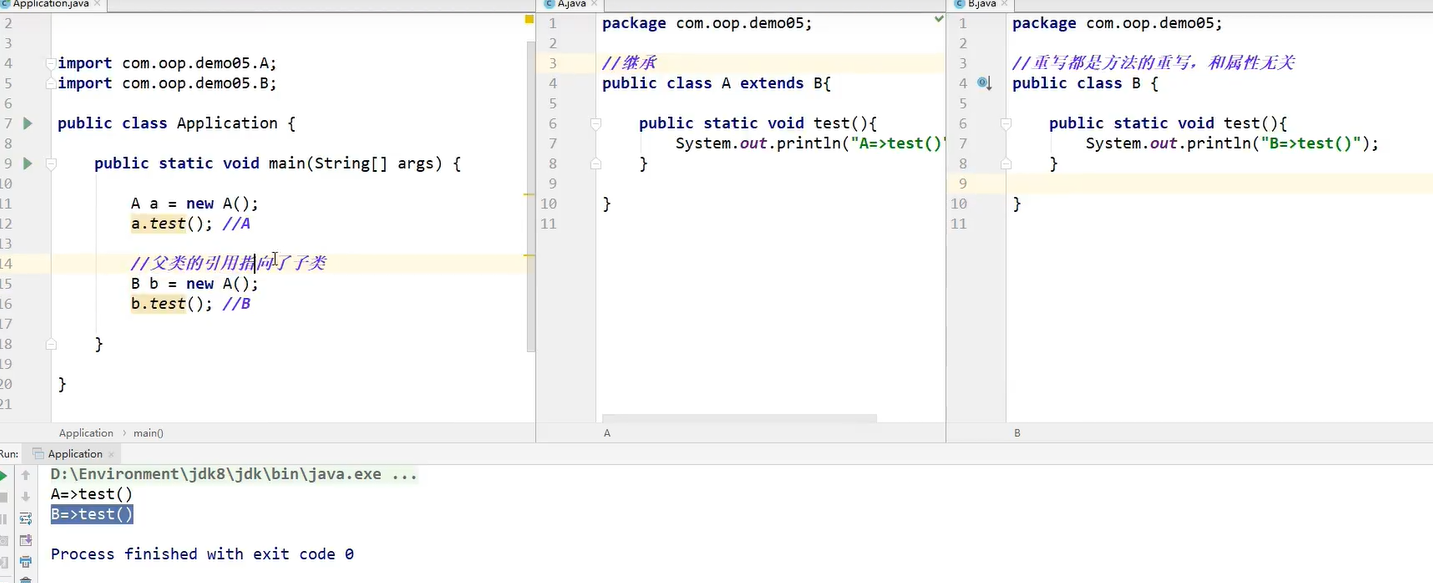Click the yellow warning indicator in Application.java
Viewport: 1433px width, 583px height.
529,19
